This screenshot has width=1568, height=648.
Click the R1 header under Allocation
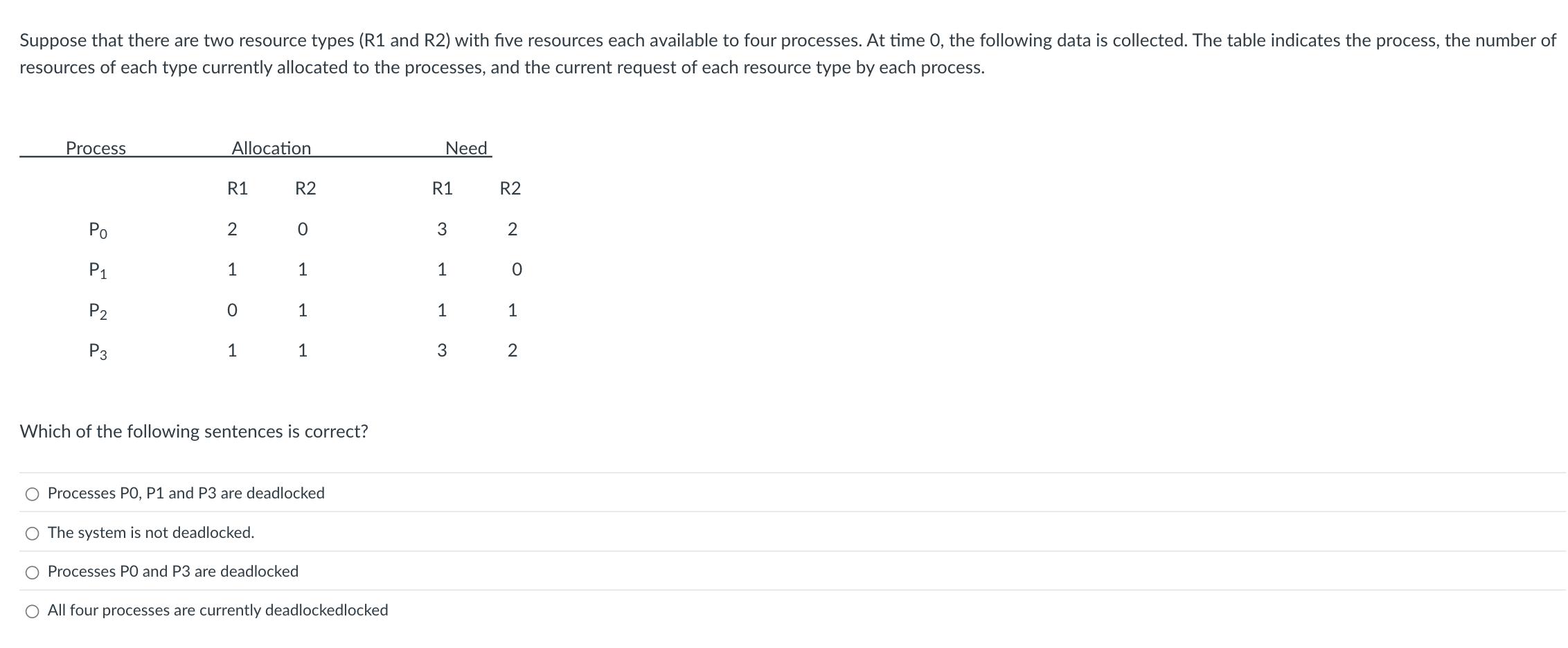[x=238, y=187]
